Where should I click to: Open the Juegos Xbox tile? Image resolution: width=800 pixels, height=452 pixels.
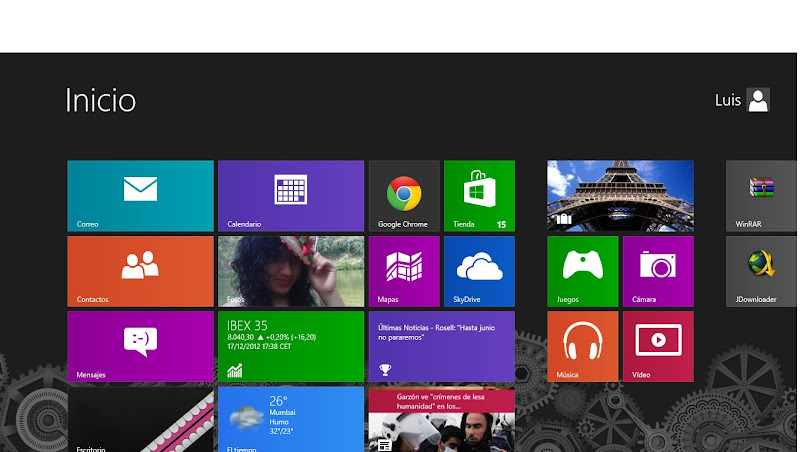[583, 271]
